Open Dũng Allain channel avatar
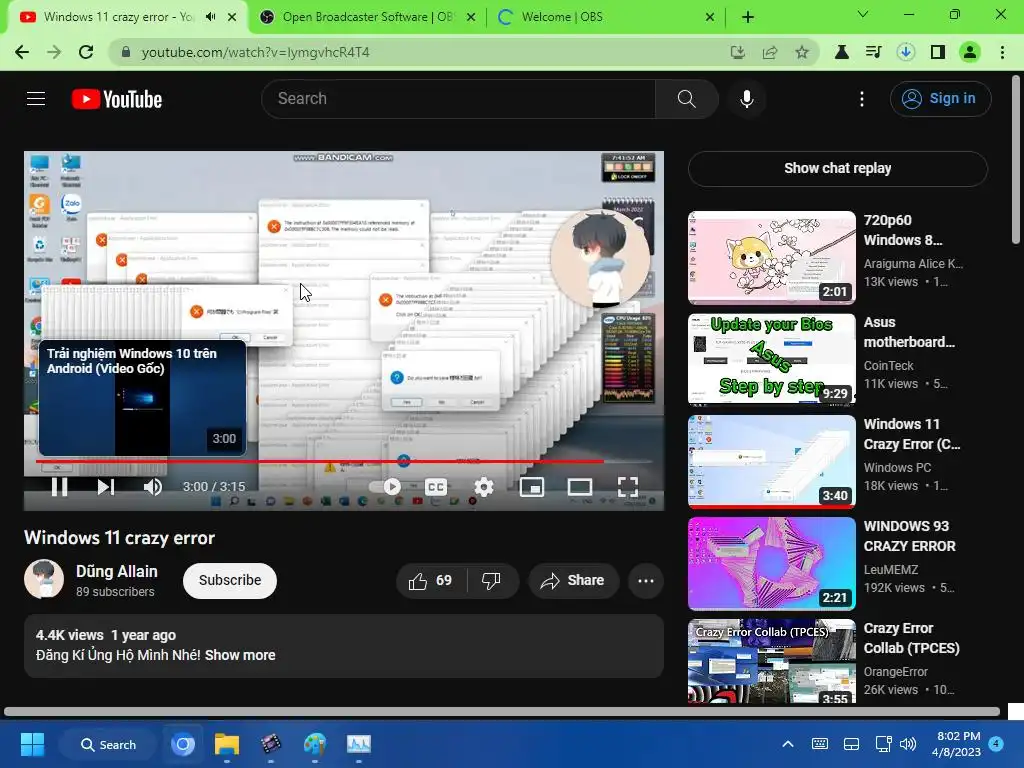1024x768 pixels. pyautogui.click(x=44, y=579)
